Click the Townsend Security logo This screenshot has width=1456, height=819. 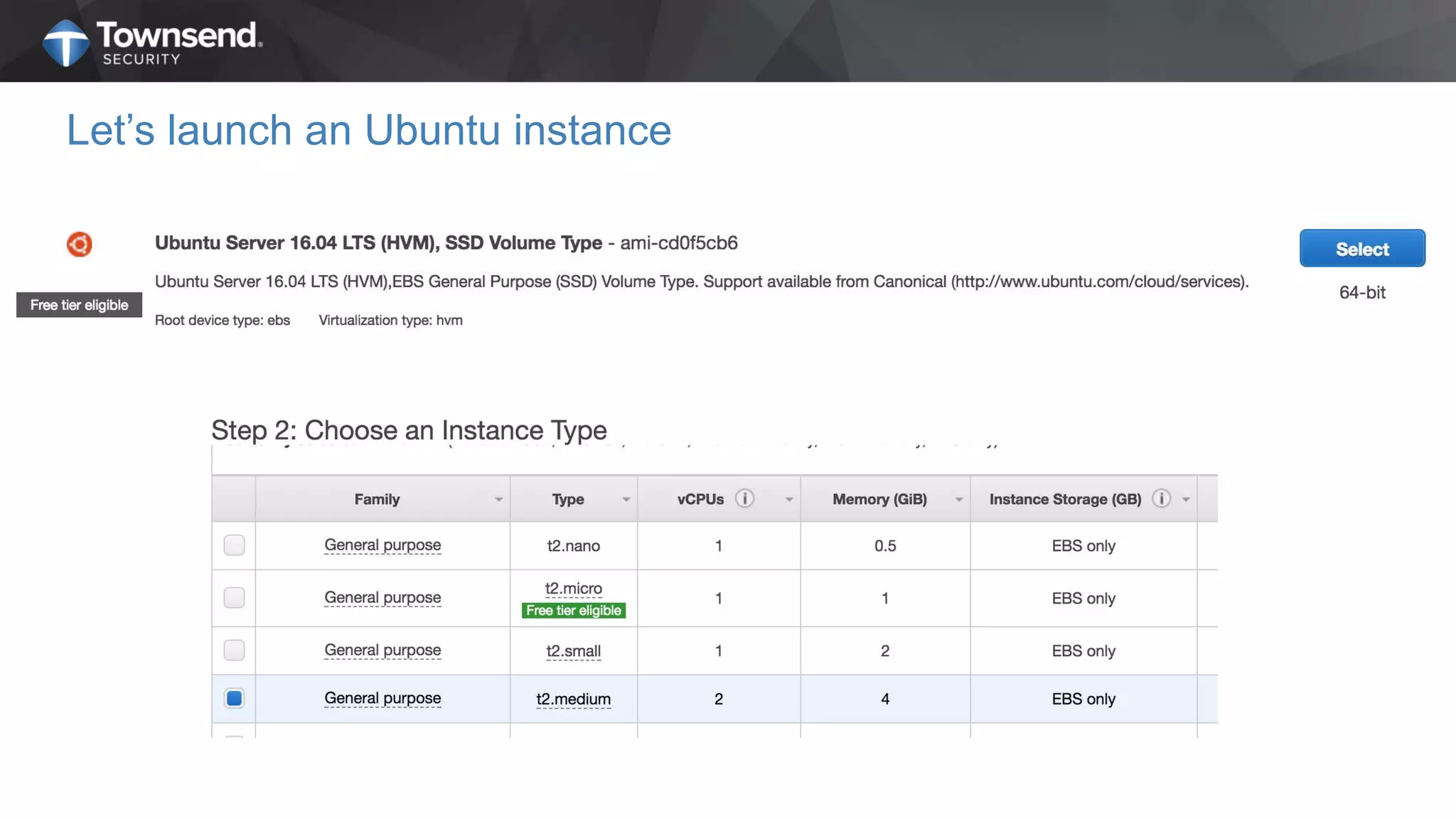click(x=152, y=43)
